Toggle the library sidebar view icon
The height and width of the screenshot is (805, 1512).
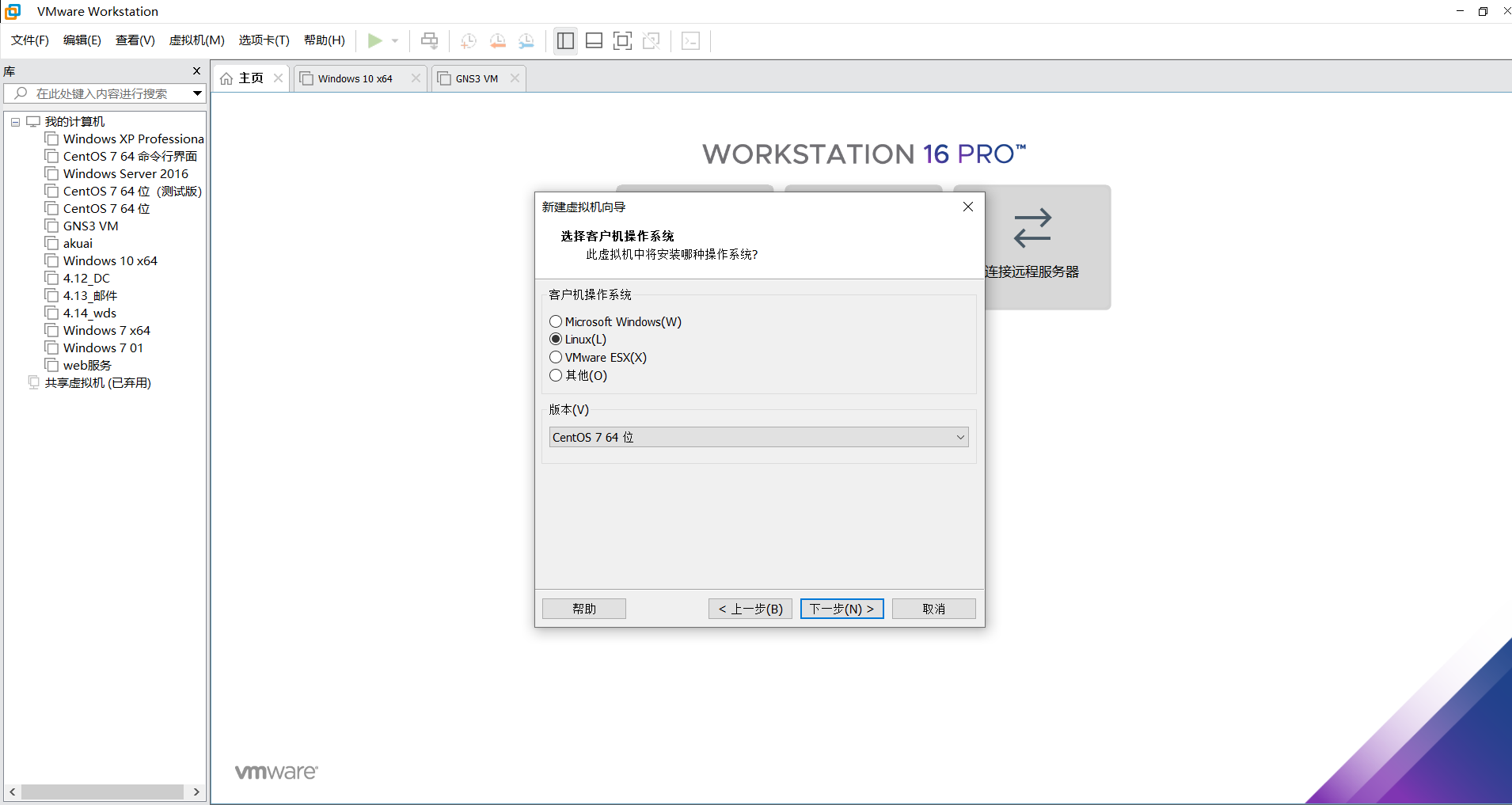(565, 40)
